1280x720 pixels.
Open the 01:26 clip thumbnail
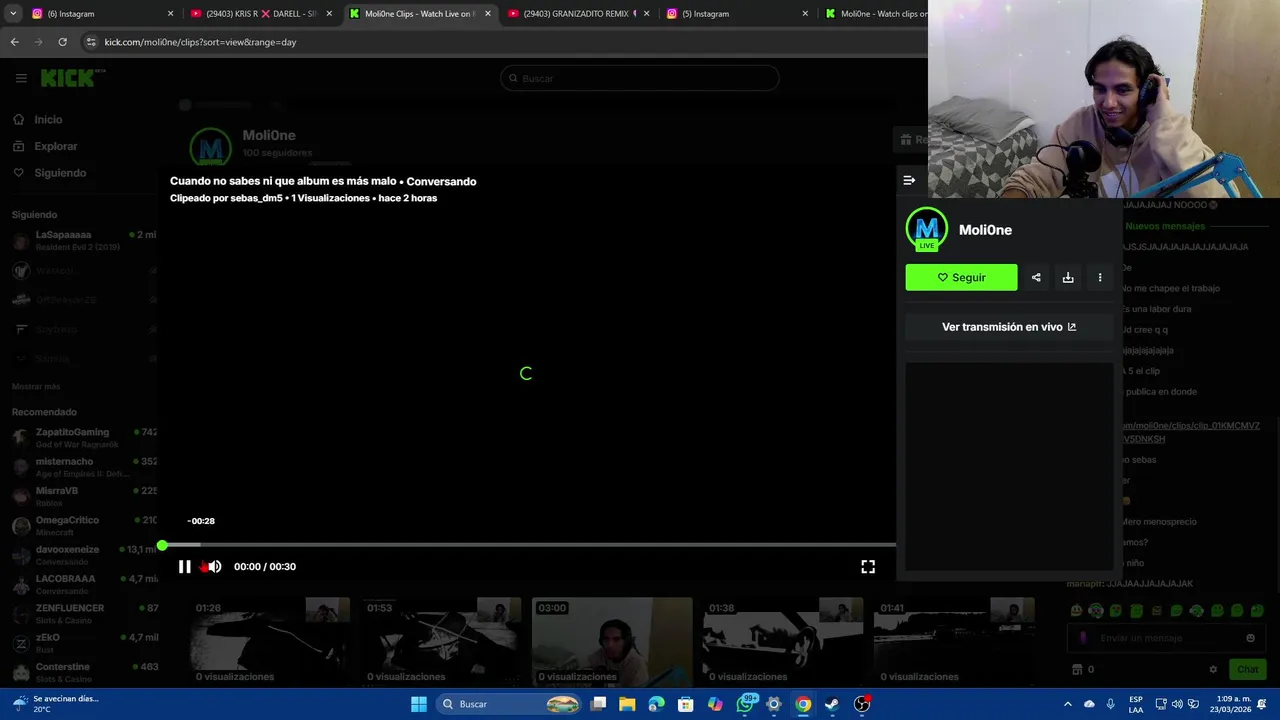tap(270, 641)
